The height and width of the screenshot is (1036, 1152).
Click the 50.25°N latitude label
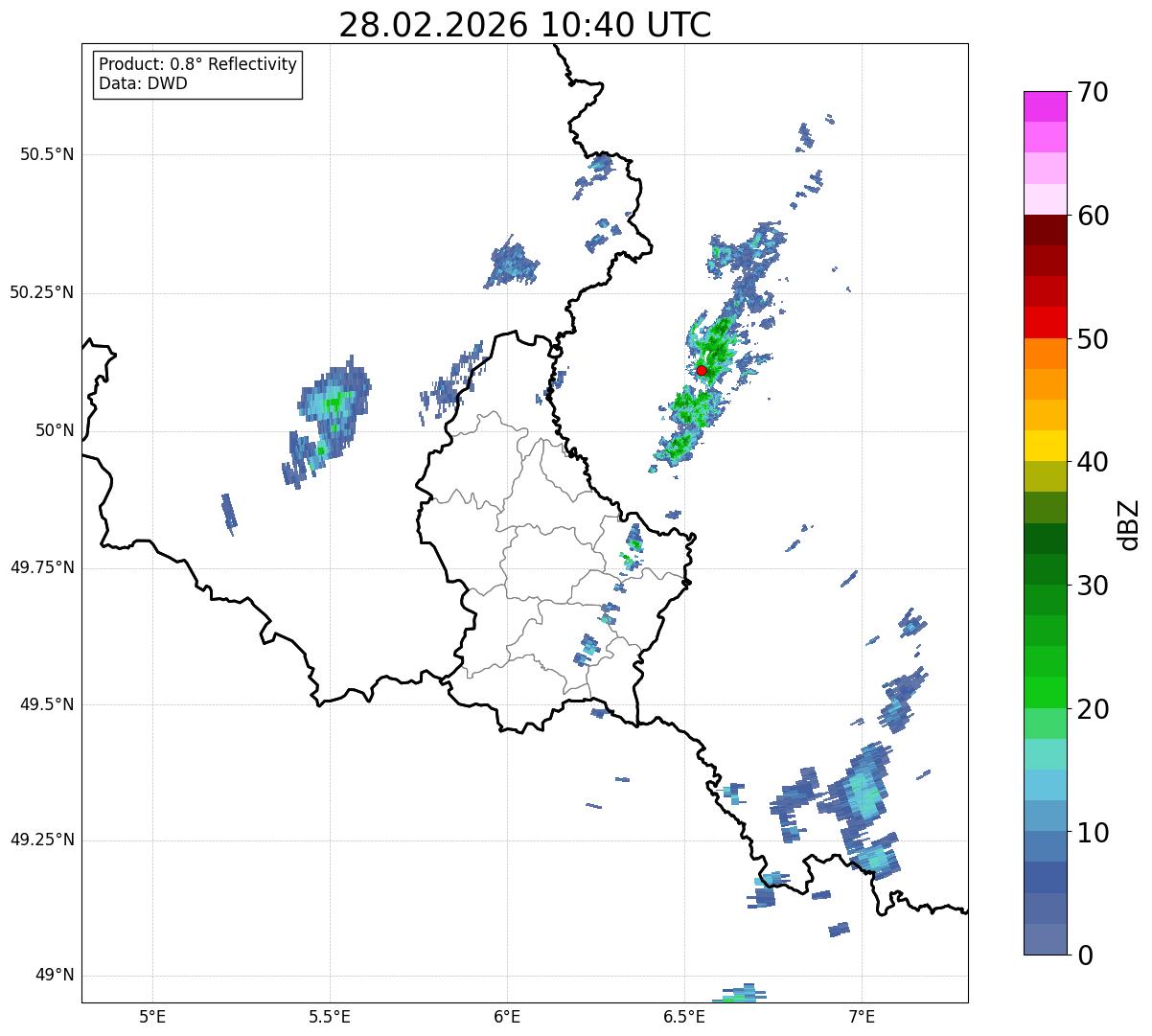(42, 292)
